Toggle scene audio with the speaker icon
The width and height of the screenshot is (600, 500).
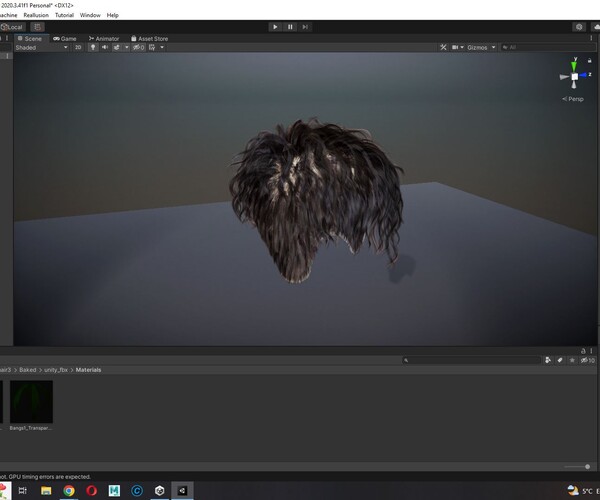pyautogui.click(x=104, y=47)
